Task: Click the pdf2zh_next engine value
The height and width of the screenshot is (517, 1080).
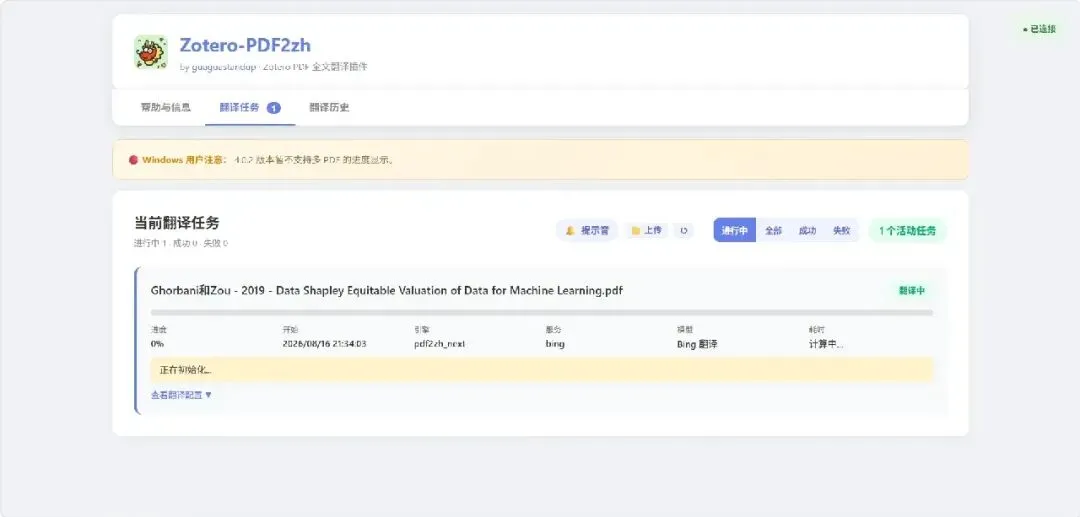Action: coord(439,344)
